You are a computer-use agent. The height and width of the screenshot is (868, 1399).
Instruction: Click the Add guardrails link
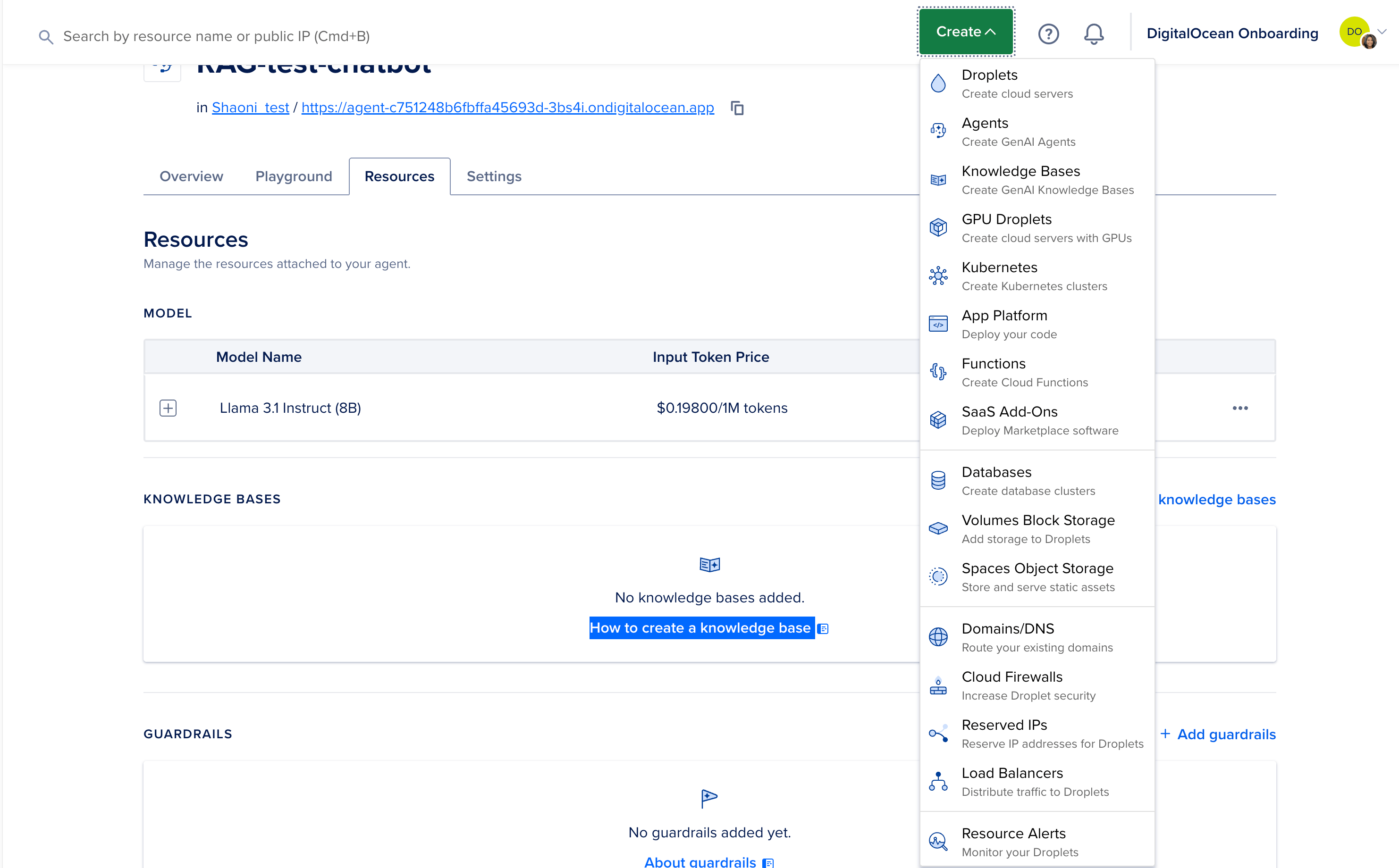click(1218, 734)
